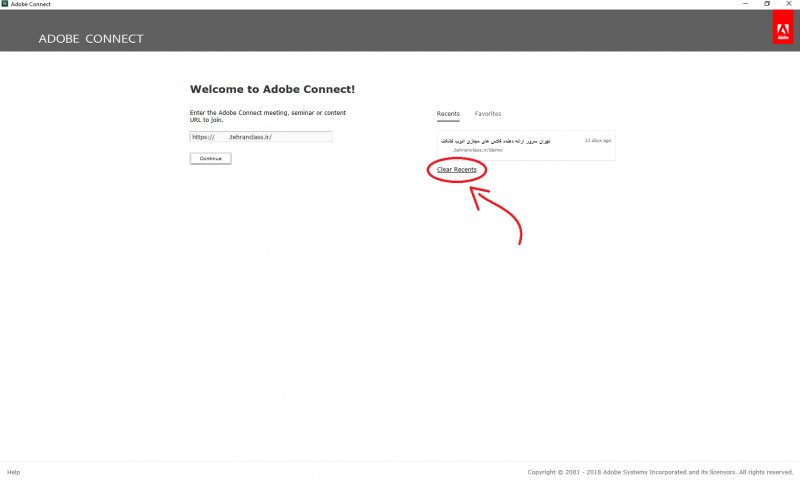Minimize the Adobe Connect window
Screen dimensions: 800x480
pos(741,4)
